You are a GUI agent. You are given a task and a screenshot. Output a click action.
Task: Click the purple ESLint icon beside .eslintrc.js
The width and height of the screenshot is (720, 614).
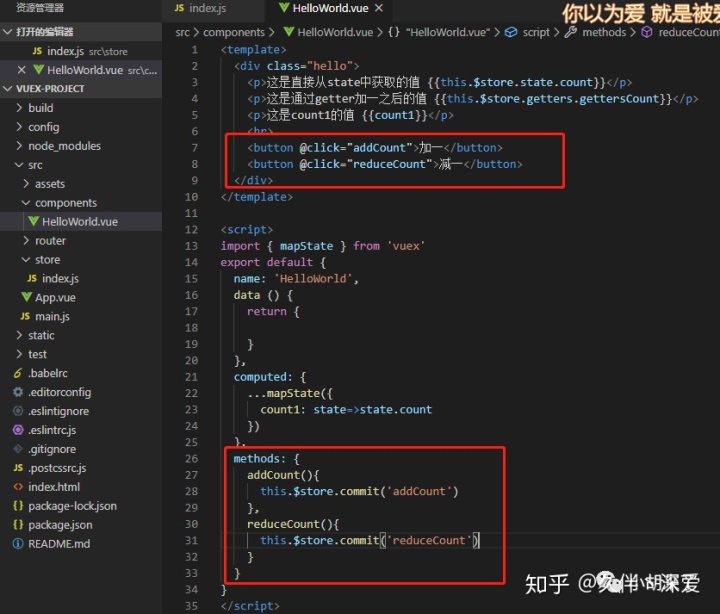pos(18,430)
